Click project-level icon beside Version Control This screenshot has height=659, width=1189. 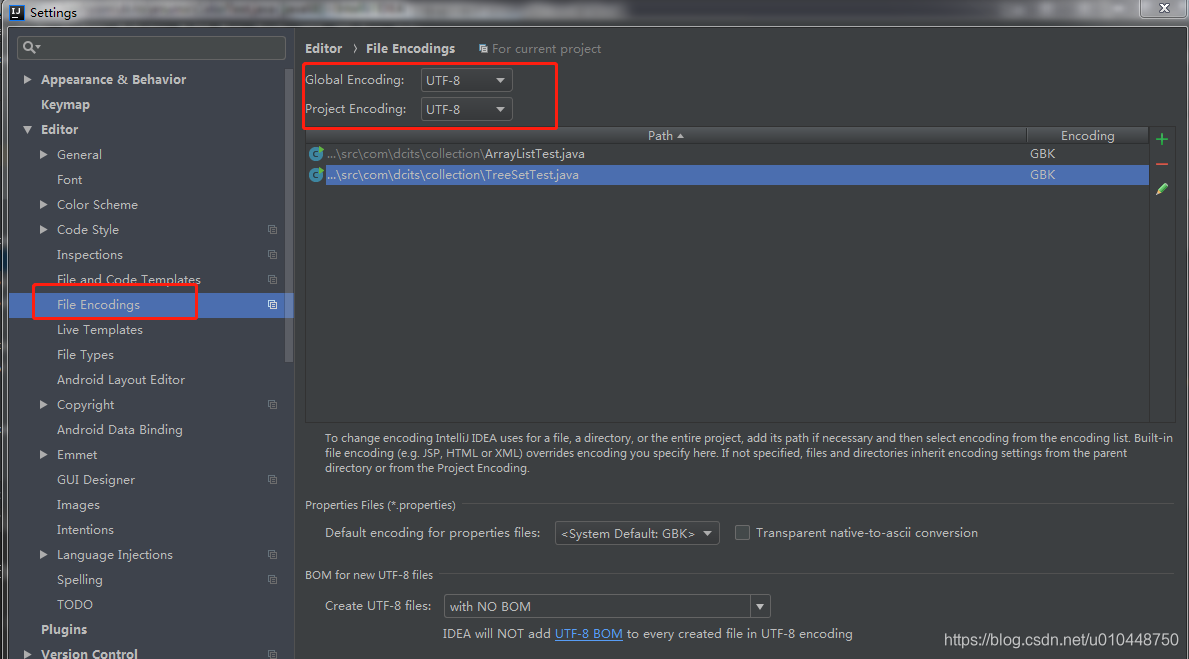272,654
